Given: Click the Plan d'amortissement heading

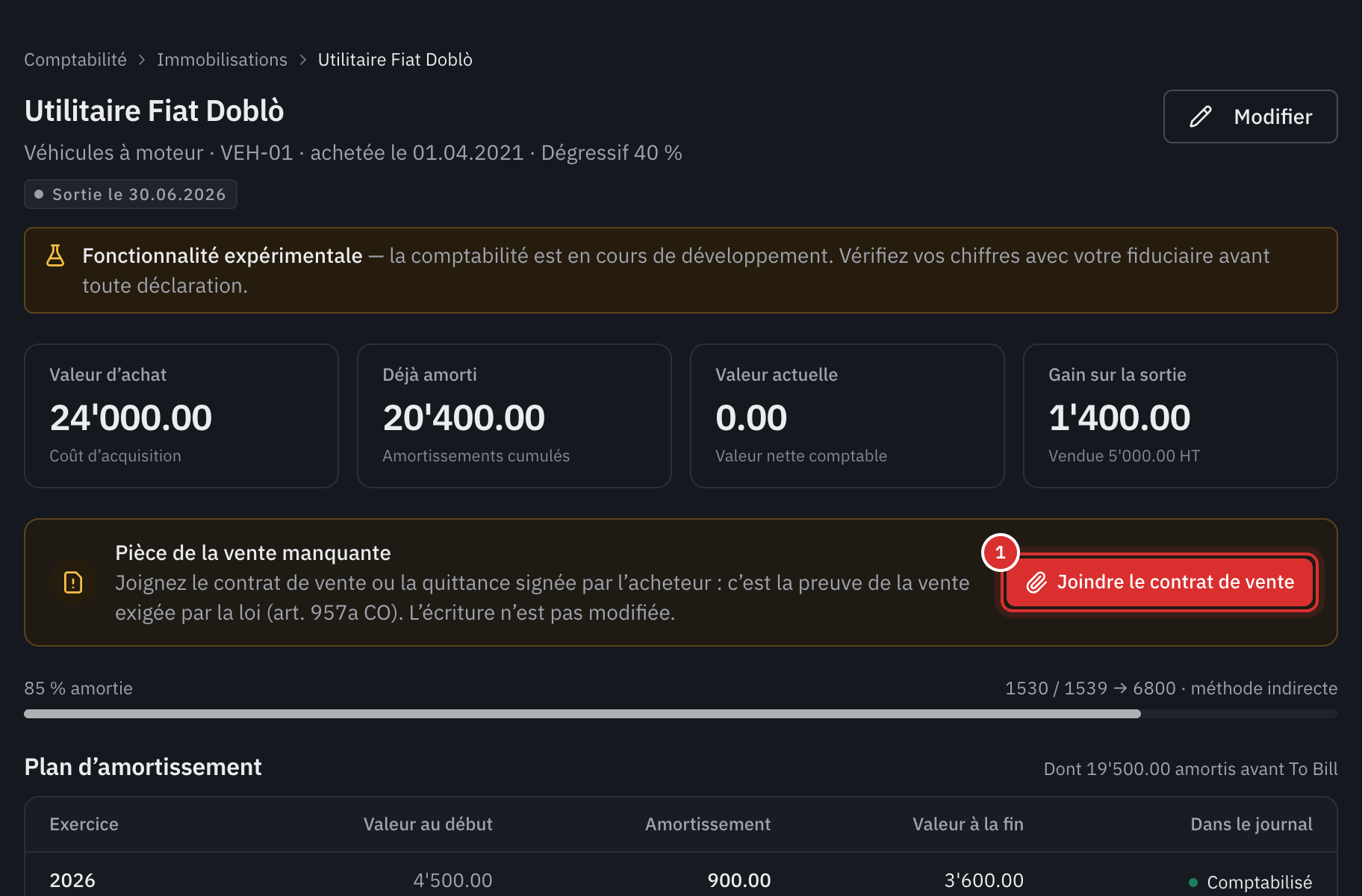Looking at the screenshot, I should [x=143, y=767].
